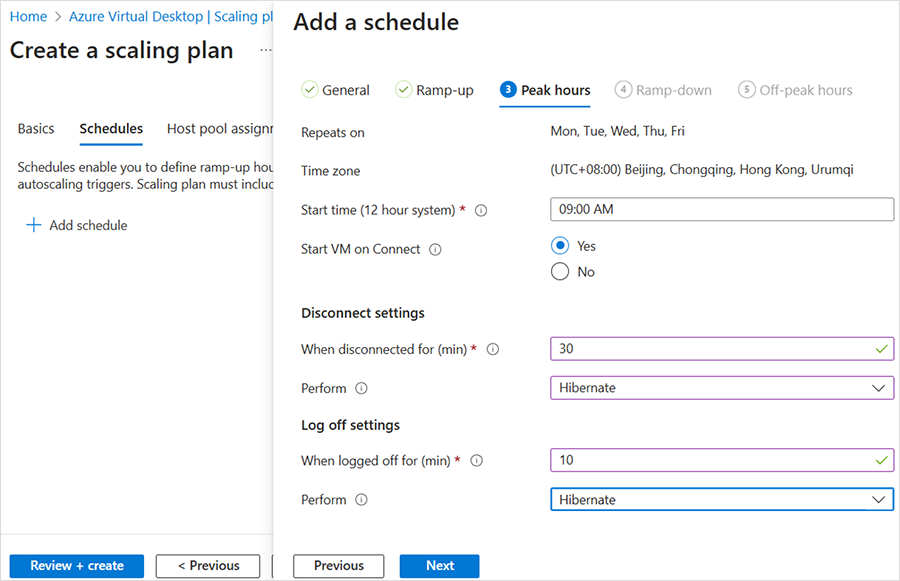900x581 pixels.
Task: Open the ellipsis menu beside scaling plan title
Action: (x=265, y=50)
